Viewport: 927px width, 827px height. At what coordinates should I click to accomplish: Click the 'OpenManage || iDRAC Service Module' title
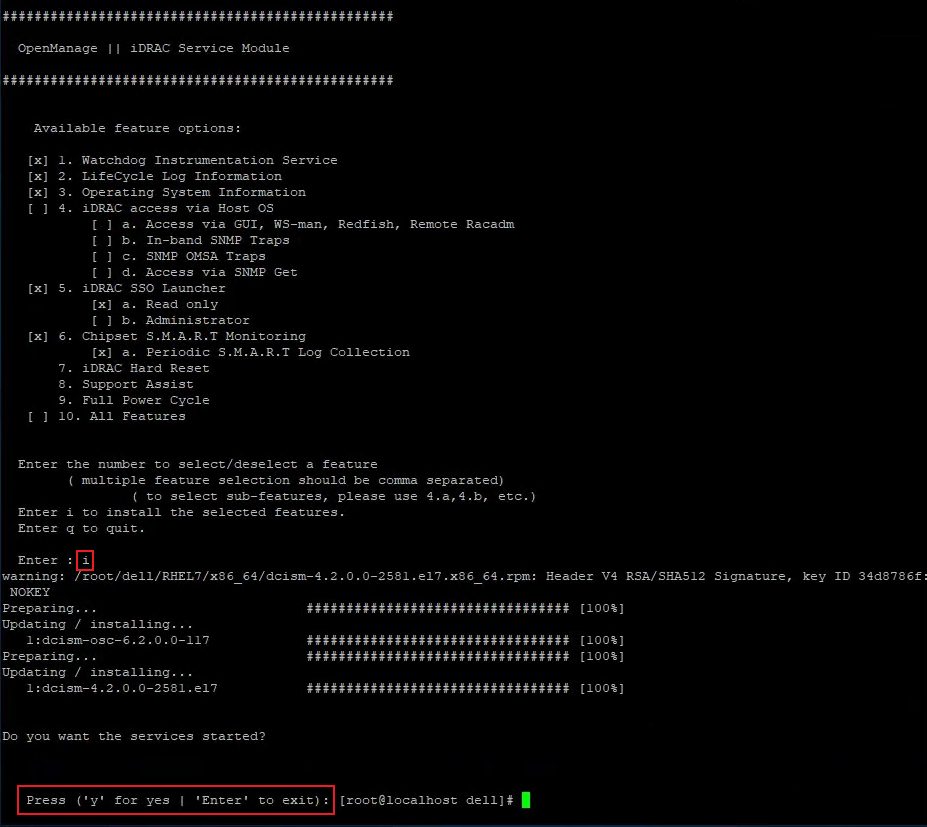click(x=154, y=48)
